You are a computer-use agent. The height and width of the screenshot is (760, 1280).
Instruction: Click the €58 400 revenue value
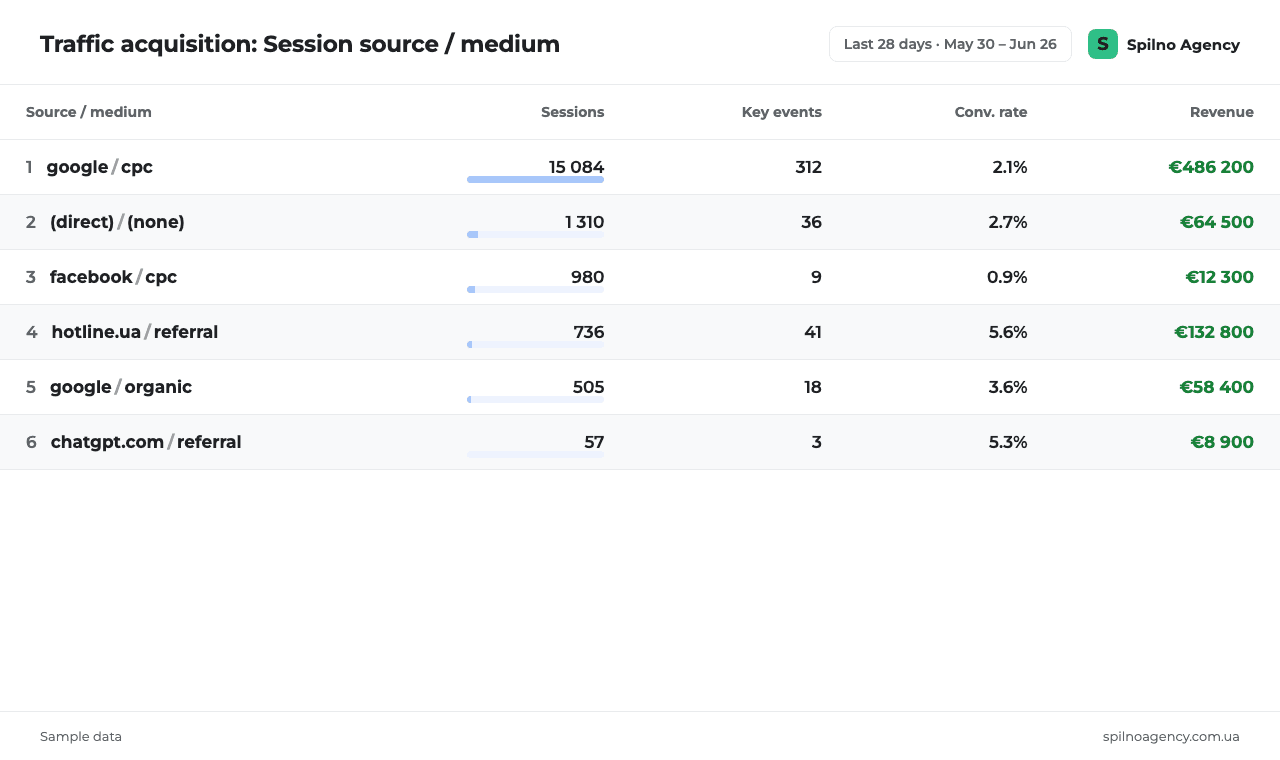click(x=1217, y=387)
